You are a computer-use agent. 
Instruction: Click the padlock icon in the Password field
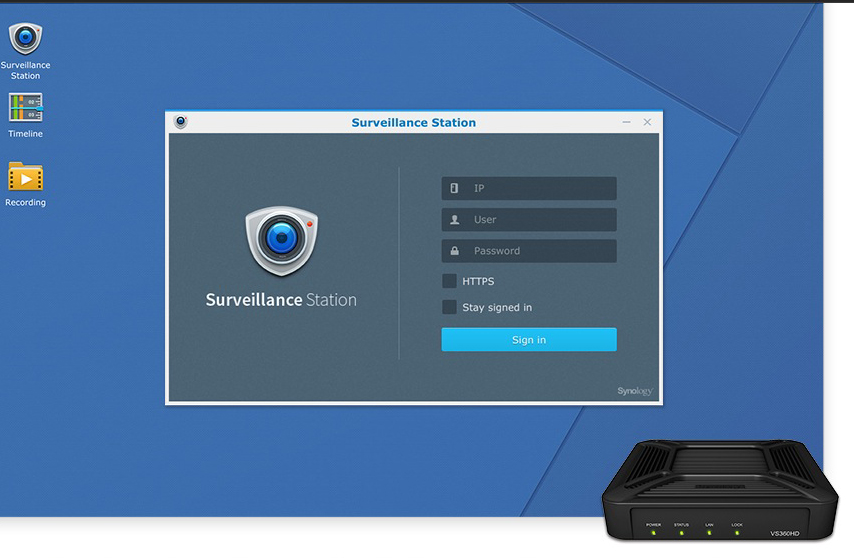tap(455, 251)
